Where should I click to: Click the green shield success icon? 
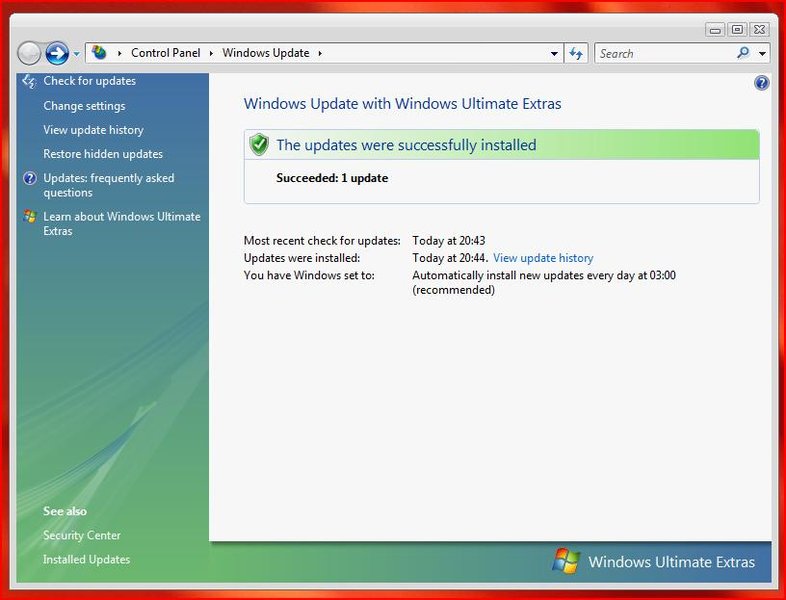click(259, 144)
